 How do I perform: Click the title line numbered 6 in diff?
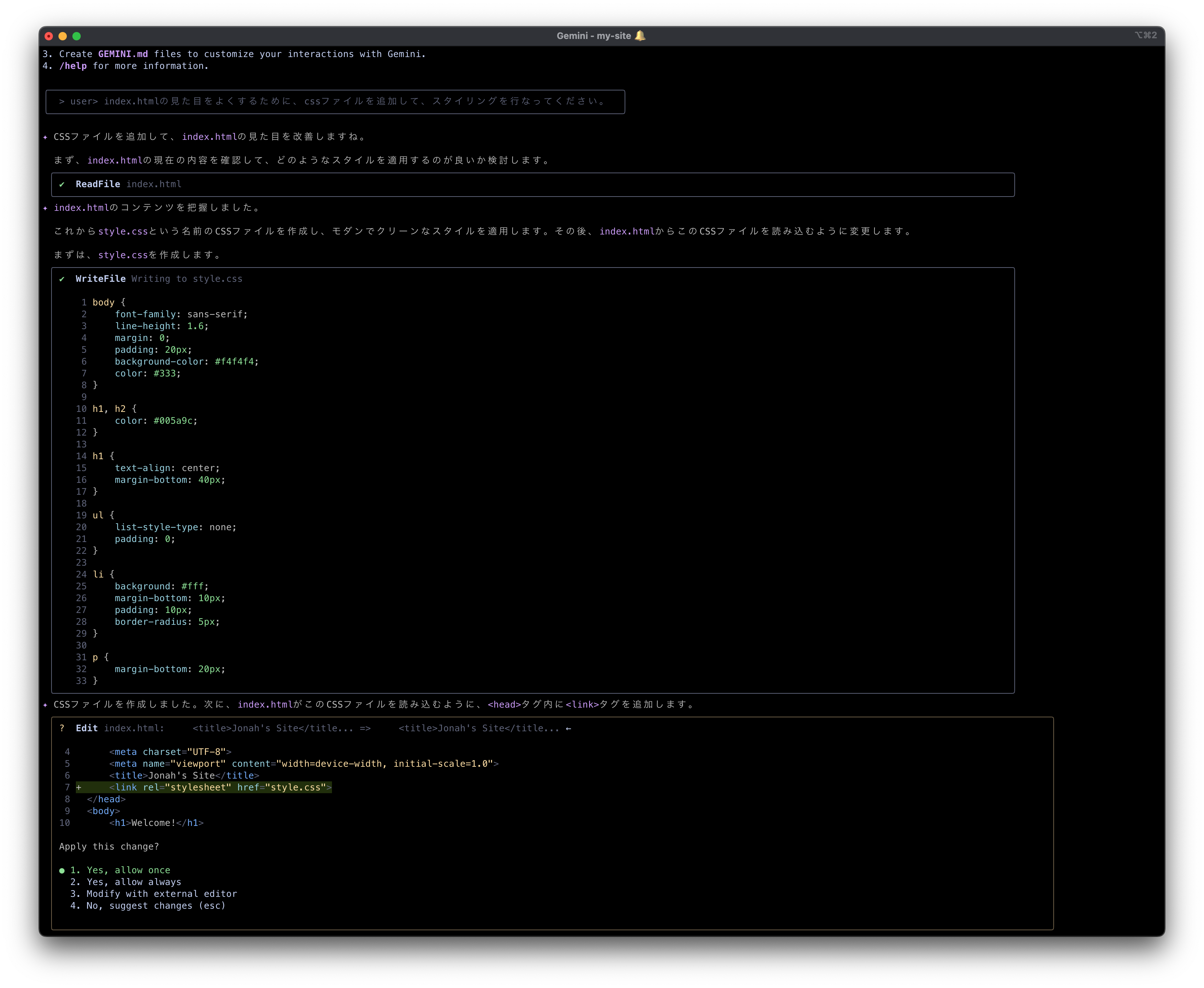coord(184,776)
